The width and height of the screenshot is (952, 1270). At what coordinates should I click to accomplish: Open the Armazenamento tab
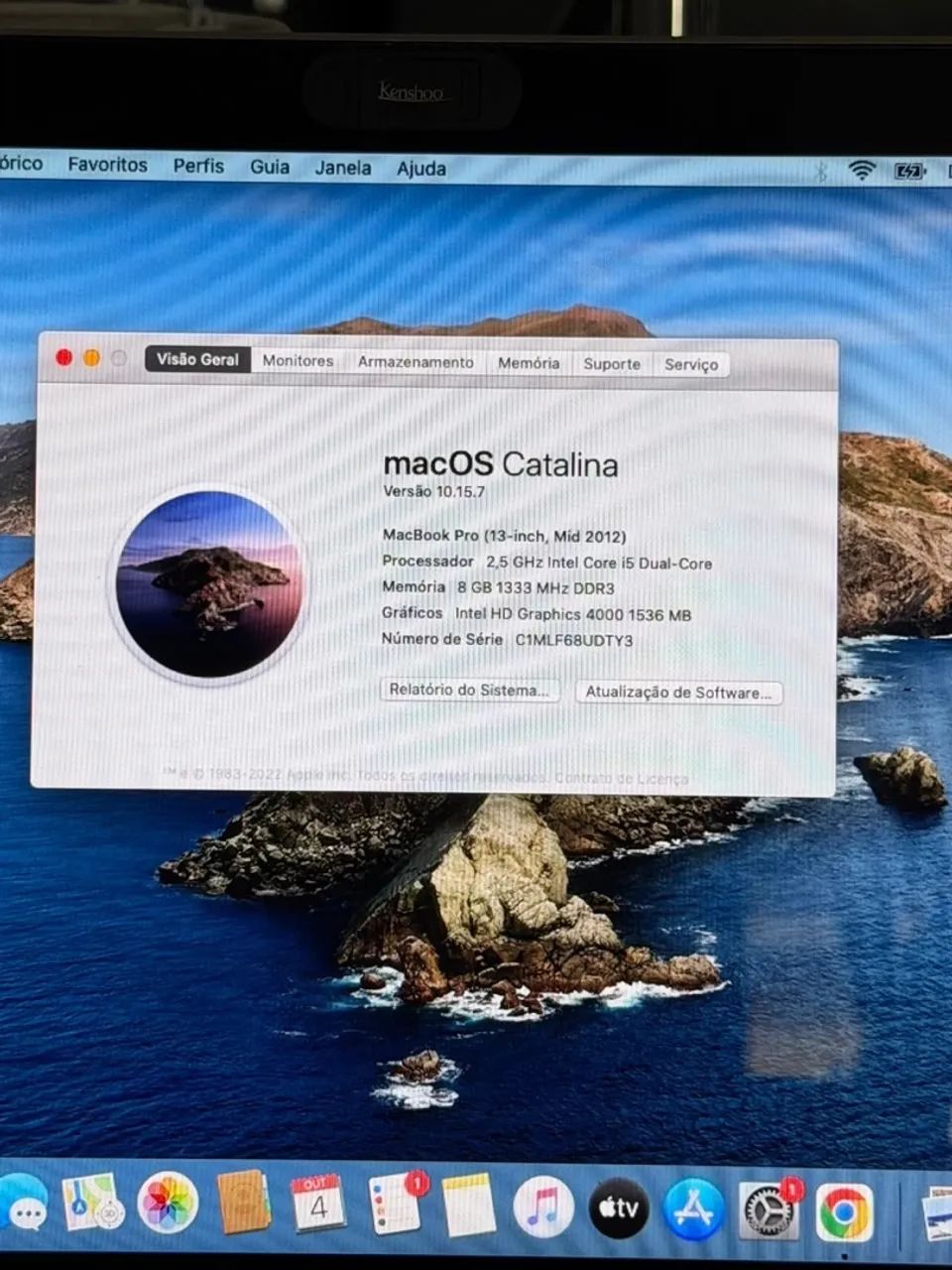(x=416, y=362)
